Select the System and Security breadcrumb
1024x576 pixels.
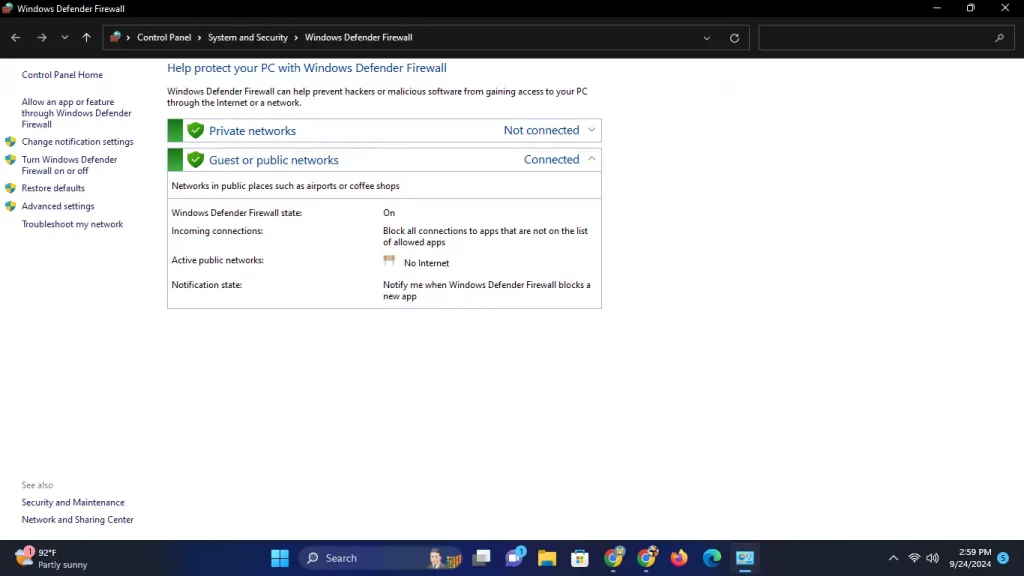(x=248, y=37)
